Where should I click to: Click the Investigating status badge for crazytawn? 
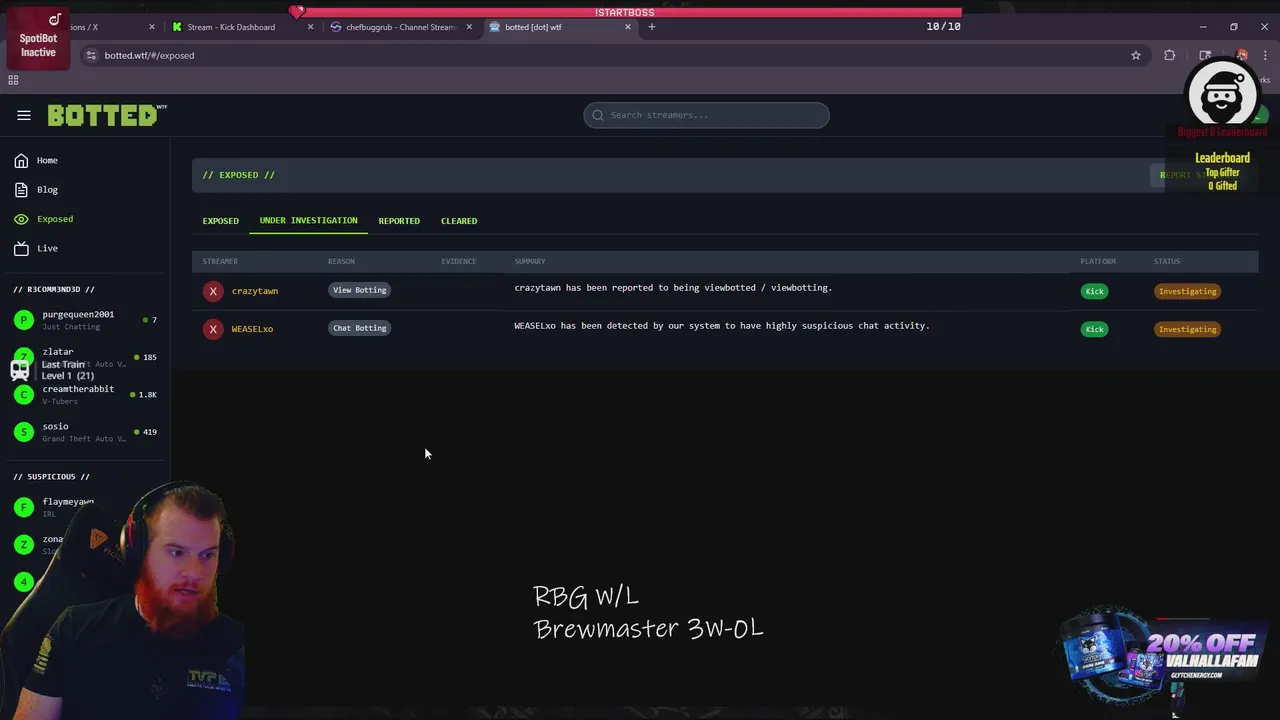(x=1188, y=291)
